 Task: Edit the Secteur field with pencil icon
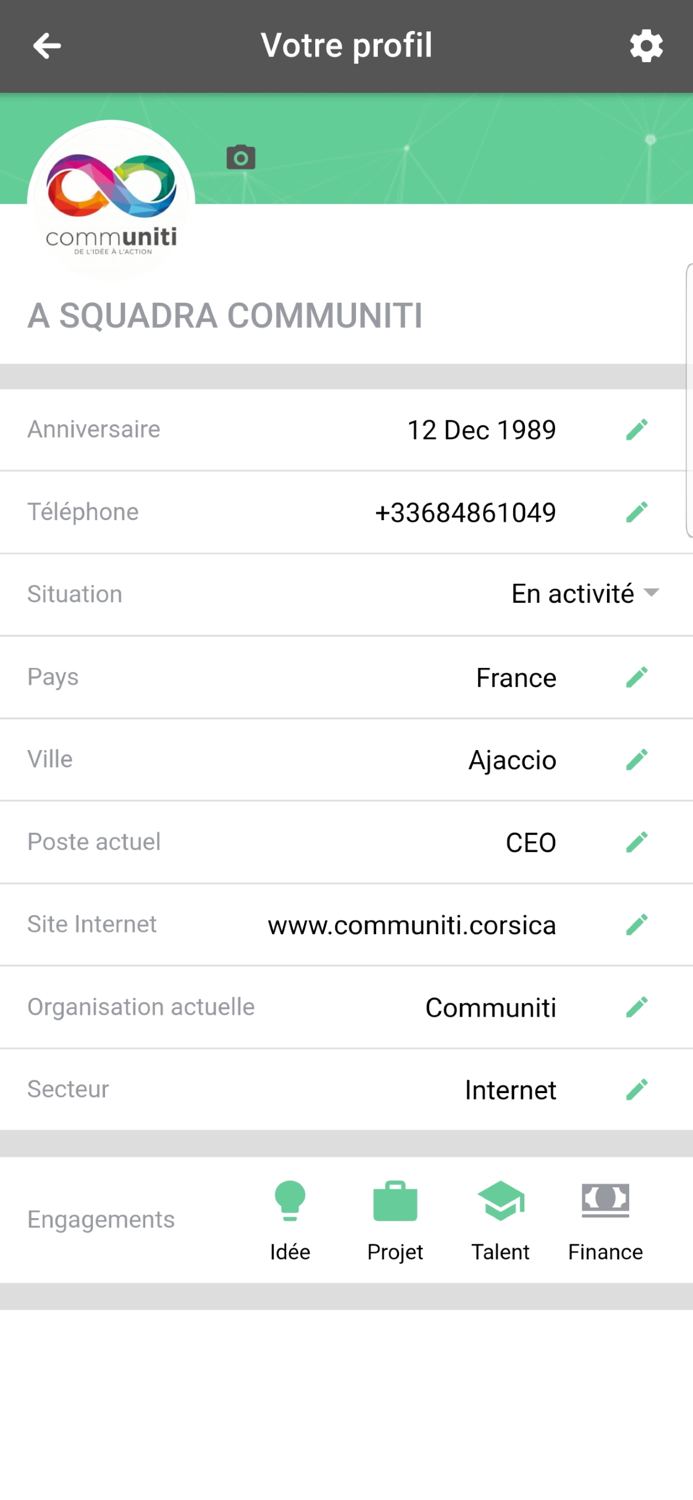pyautogui.click(x=637, y=1089)
